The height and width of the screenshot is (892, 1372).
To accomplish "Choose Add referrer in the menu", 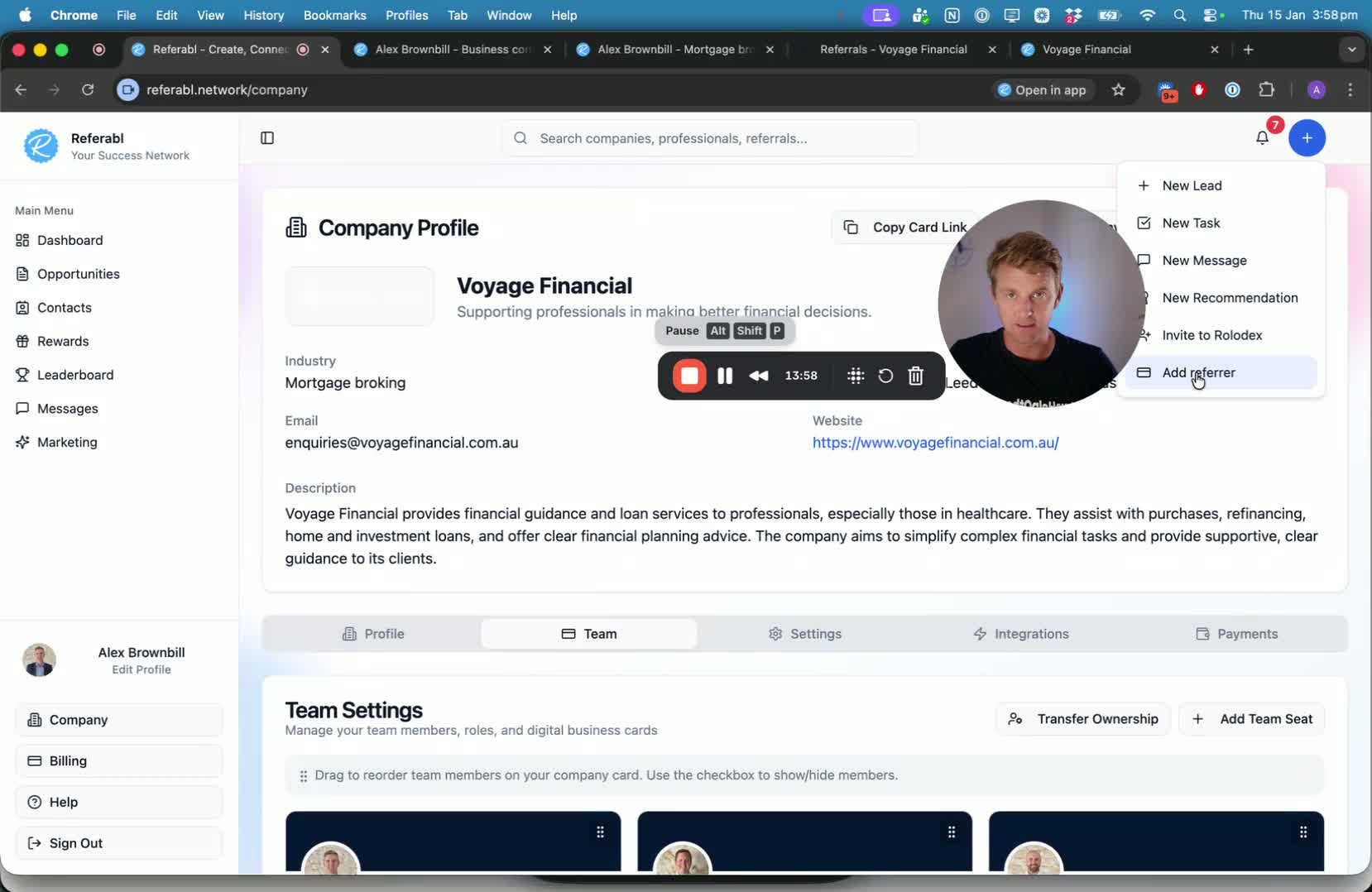I will (1221, 372).
